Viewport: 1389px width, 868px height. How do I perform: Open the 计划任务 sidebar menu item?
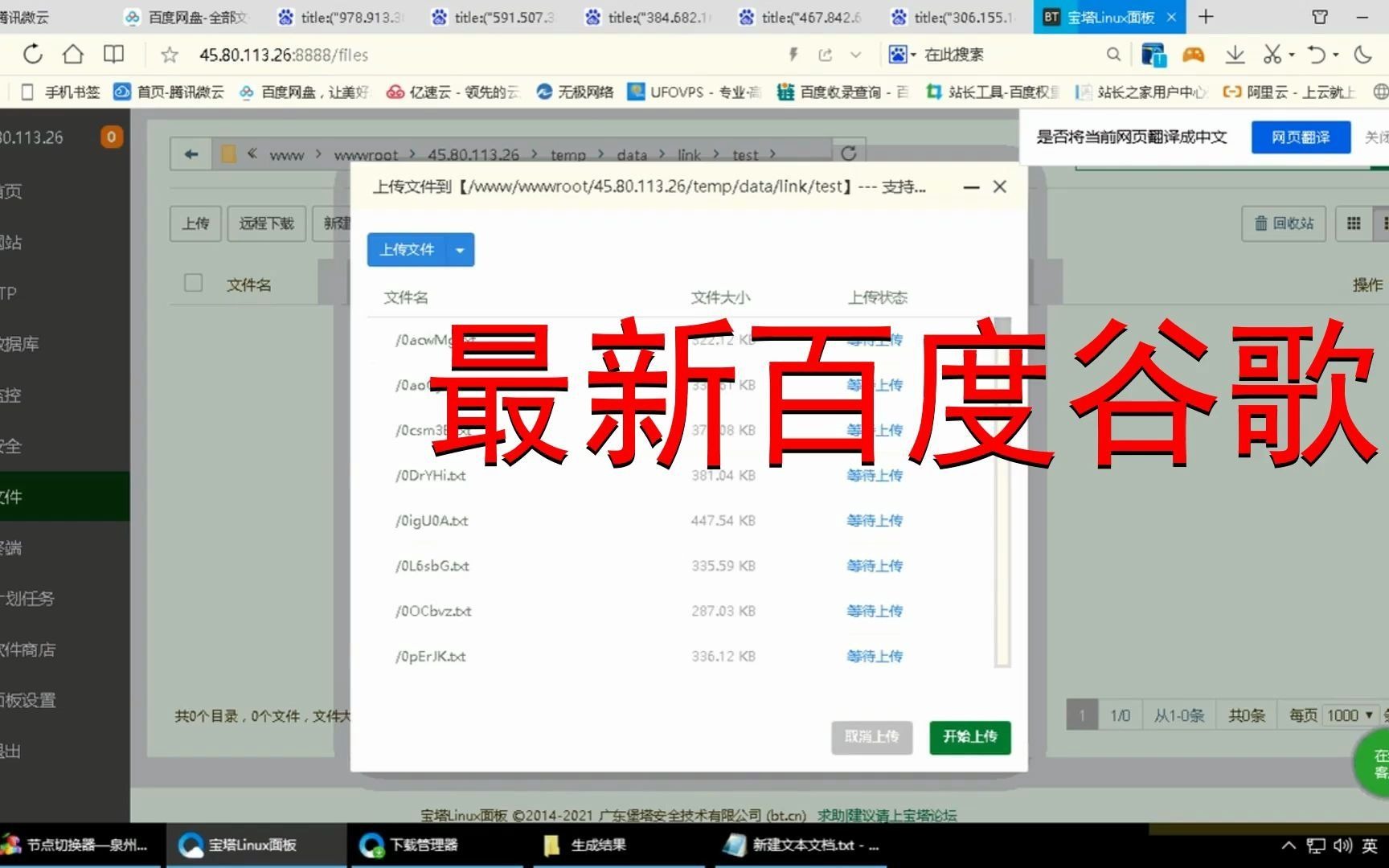coord(64,599)
